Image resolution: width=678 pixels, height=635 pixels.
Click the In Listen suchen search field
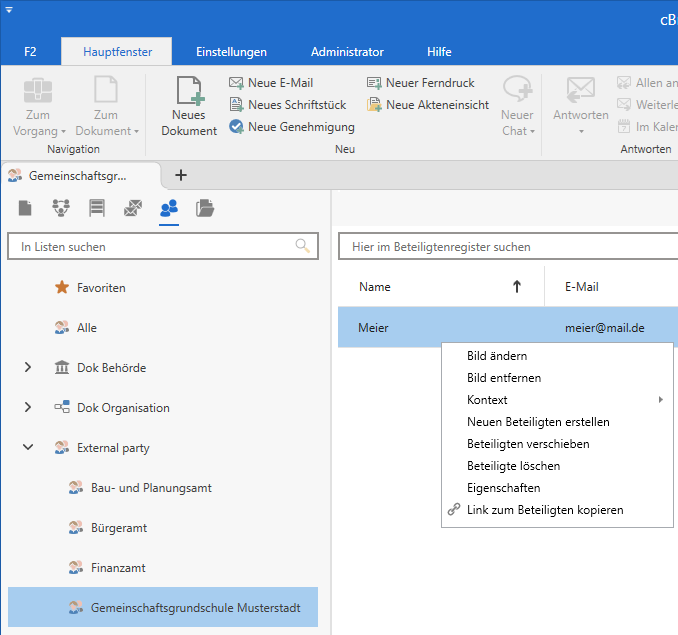[x=163, y=246]
